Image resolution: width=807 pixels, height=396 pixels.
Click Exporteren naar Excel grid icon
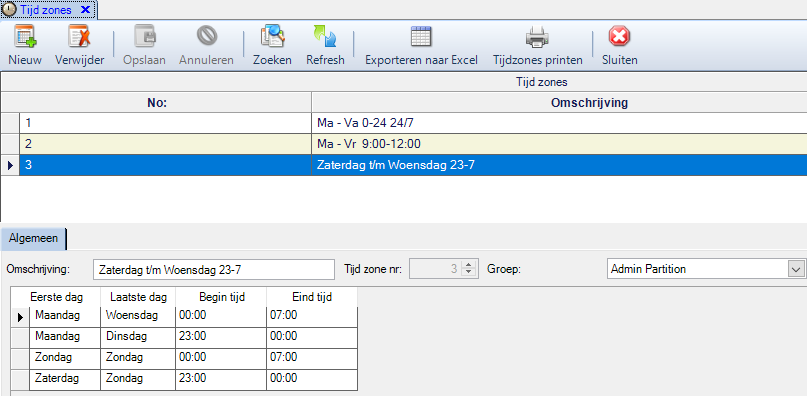(x=421, y=37)
